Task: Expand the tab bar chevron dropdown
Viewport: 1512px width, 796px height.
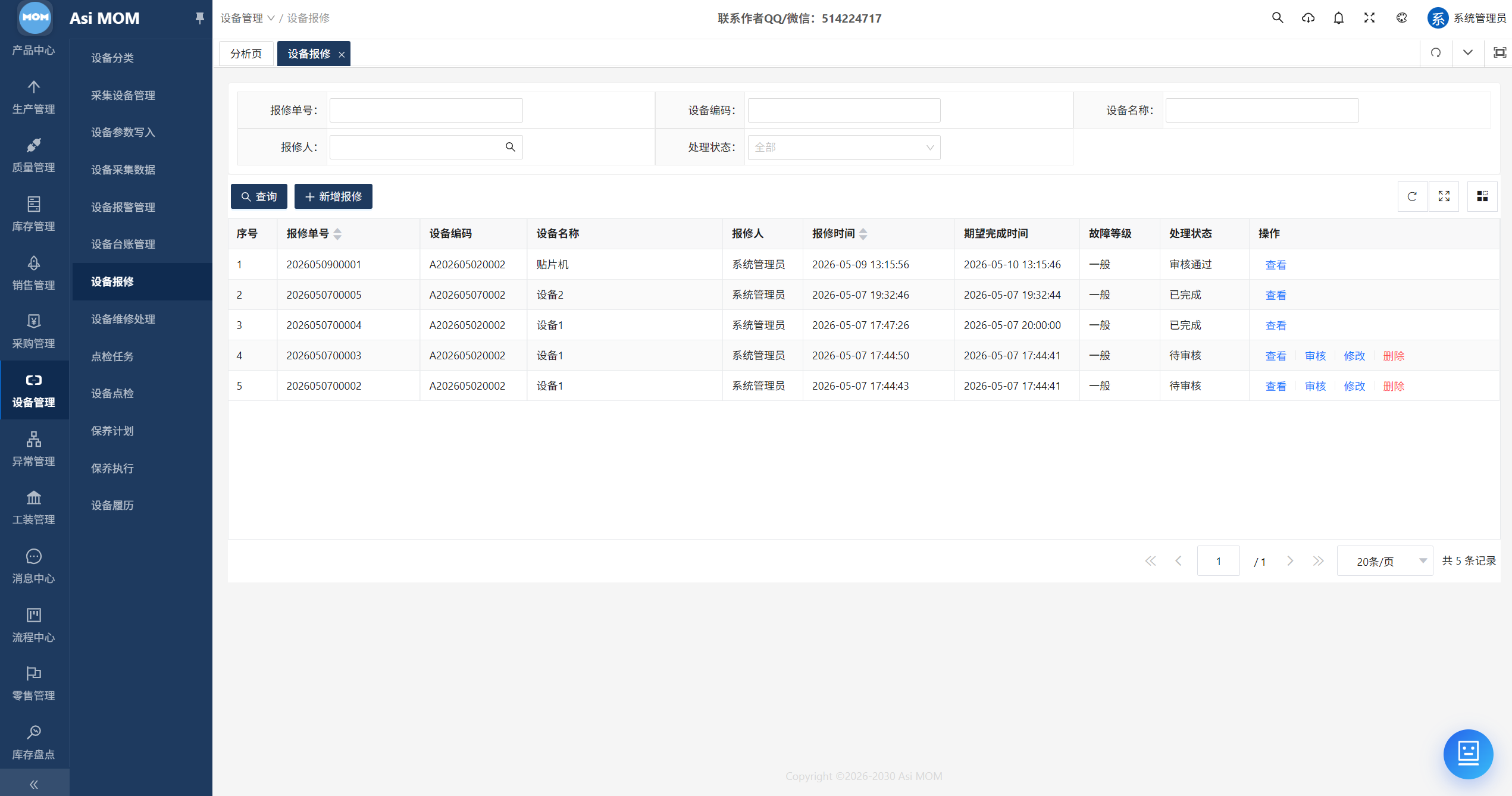Action: click(x=1468, y=53)
